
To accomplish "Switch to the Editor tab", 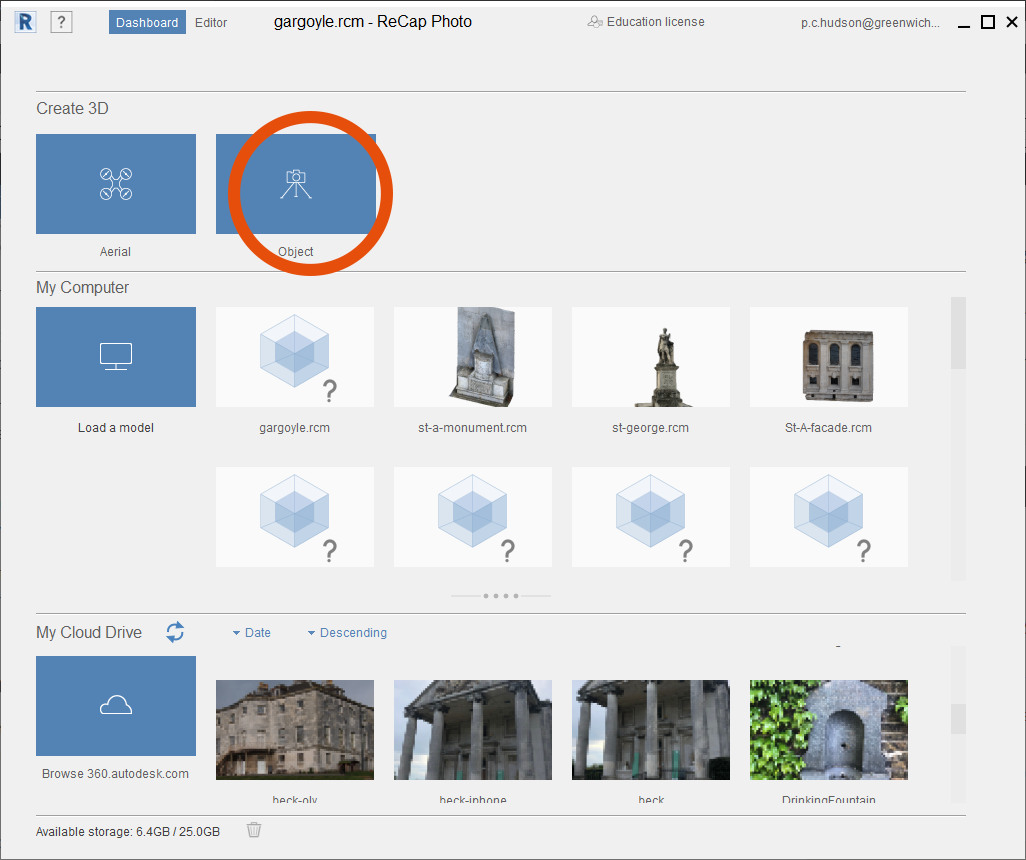I will [x=211, y=21].
